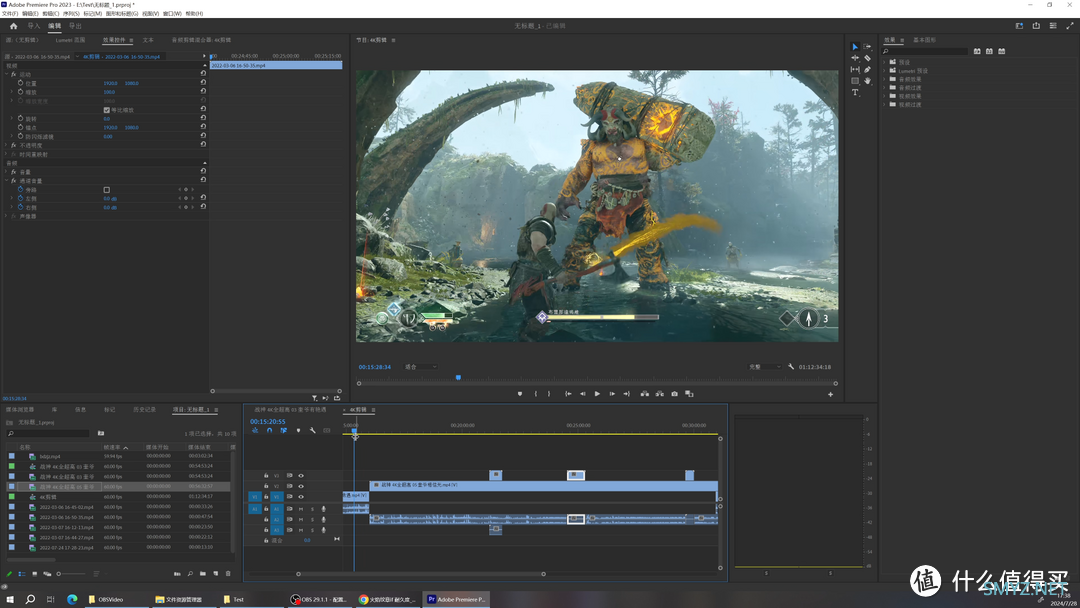Collapse the 运动 motion effect
This screenshot has height=608, width=1080.
point(6,74)
